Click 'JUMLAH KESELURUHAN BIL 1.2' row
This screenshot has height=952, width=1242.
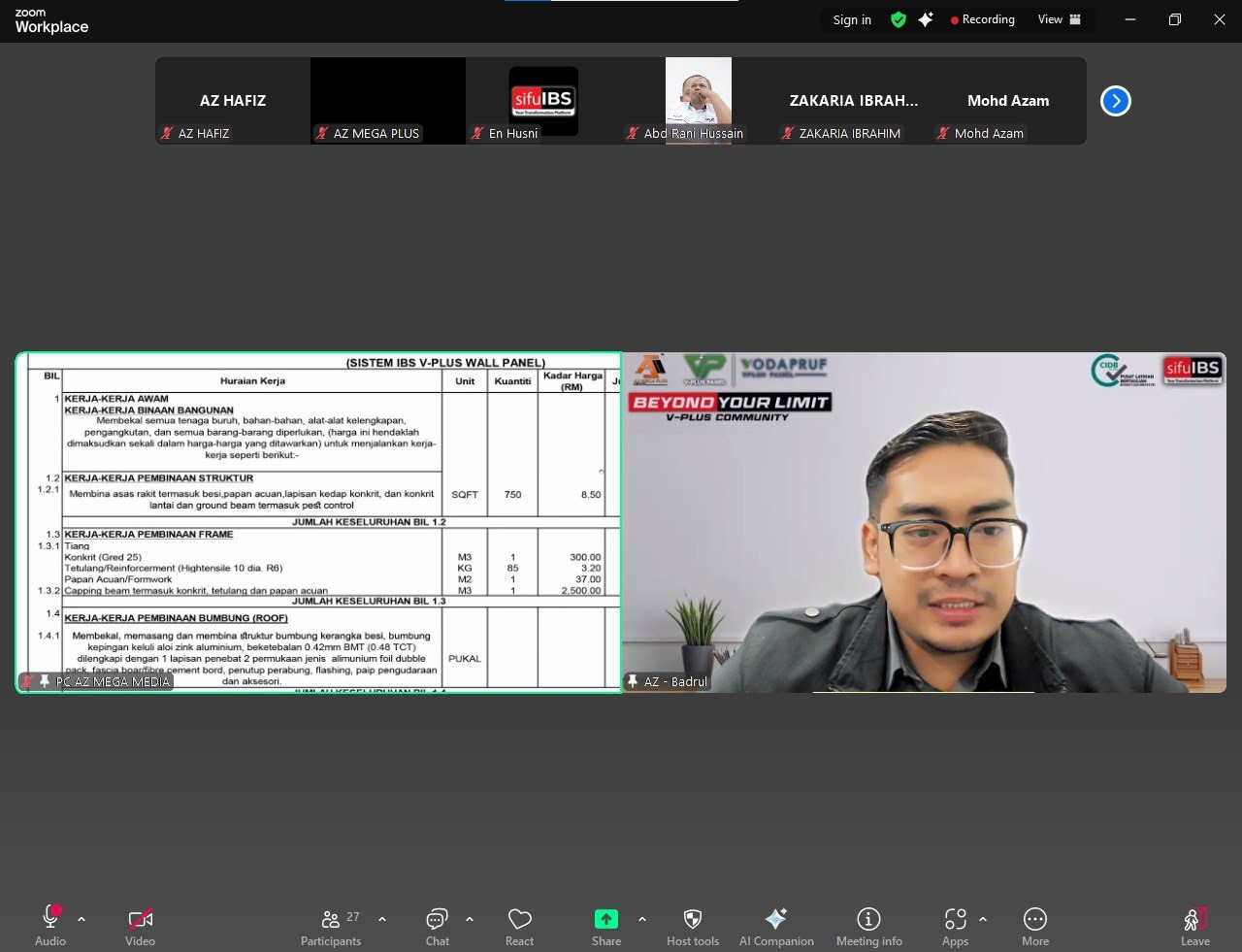369,522
